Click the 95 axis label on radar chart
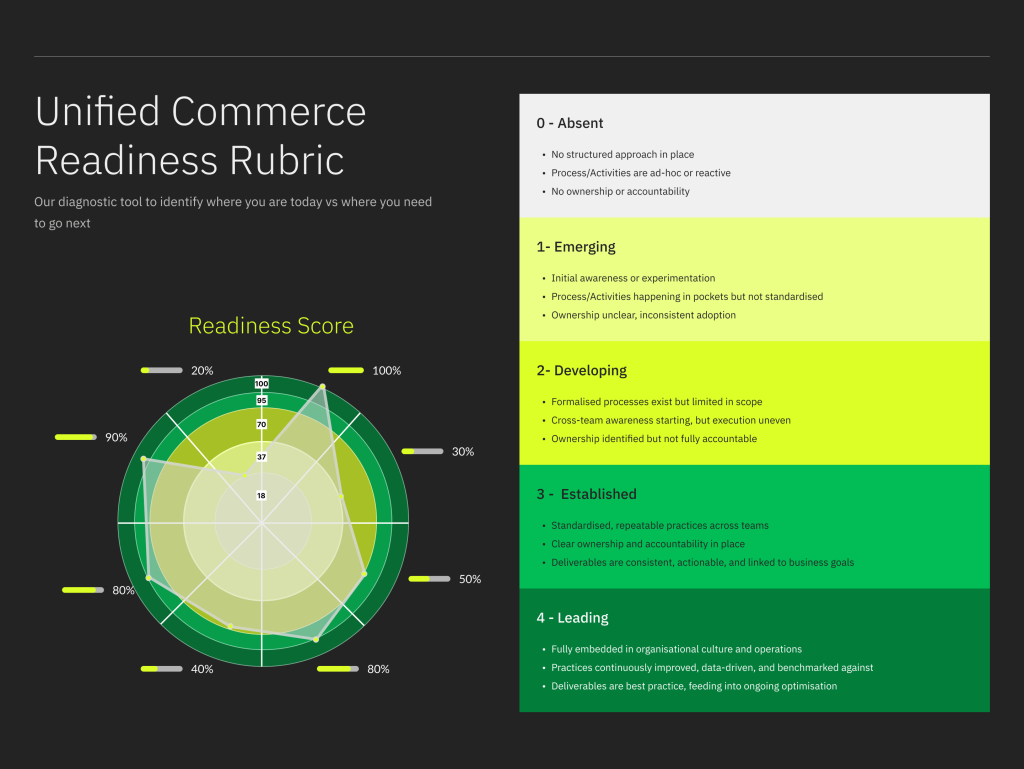The height and width of the screenshot is (769, 1024). (262, 401)
